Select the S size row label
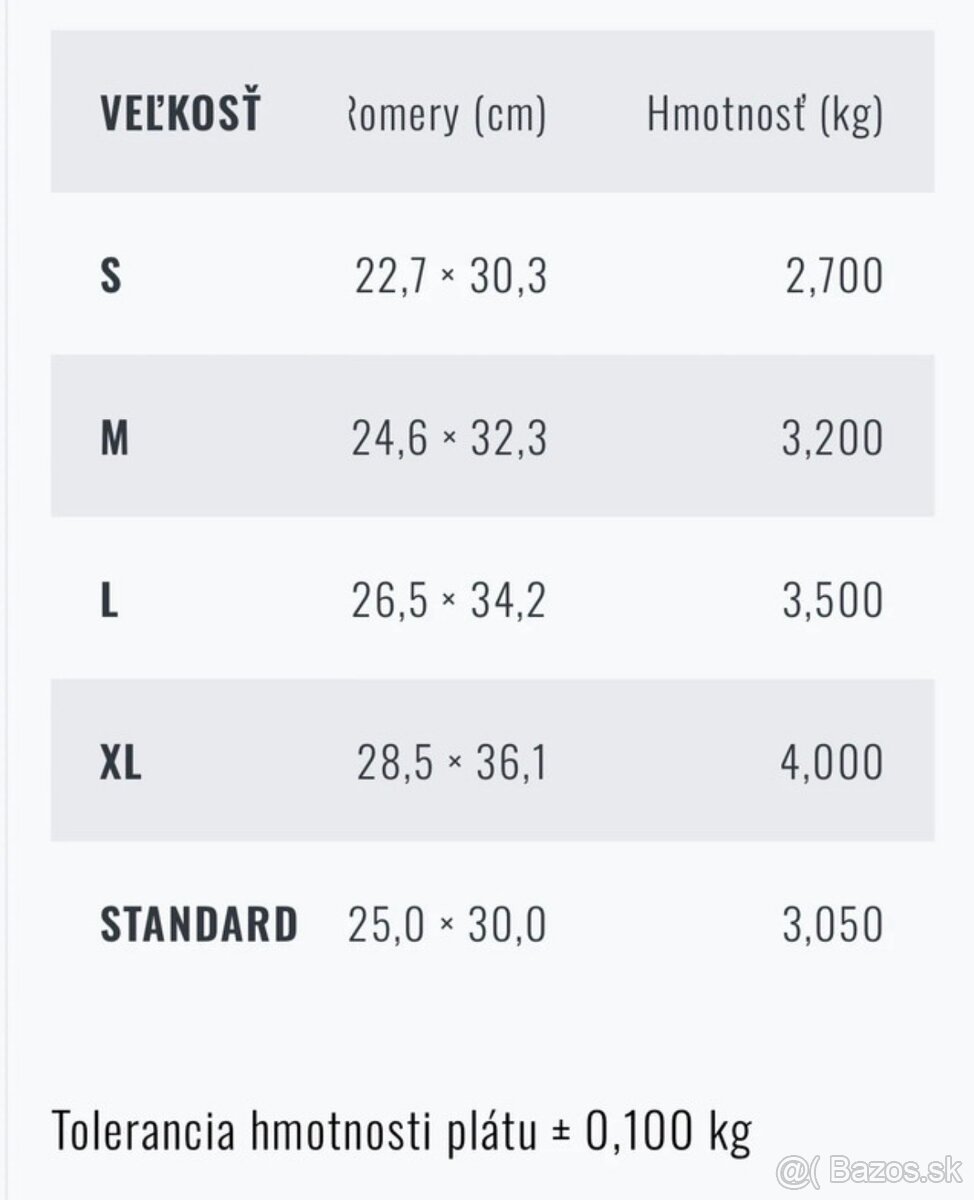Viewport: 974px width, 1200px height. pyautogui.click(x=111, y=276)
